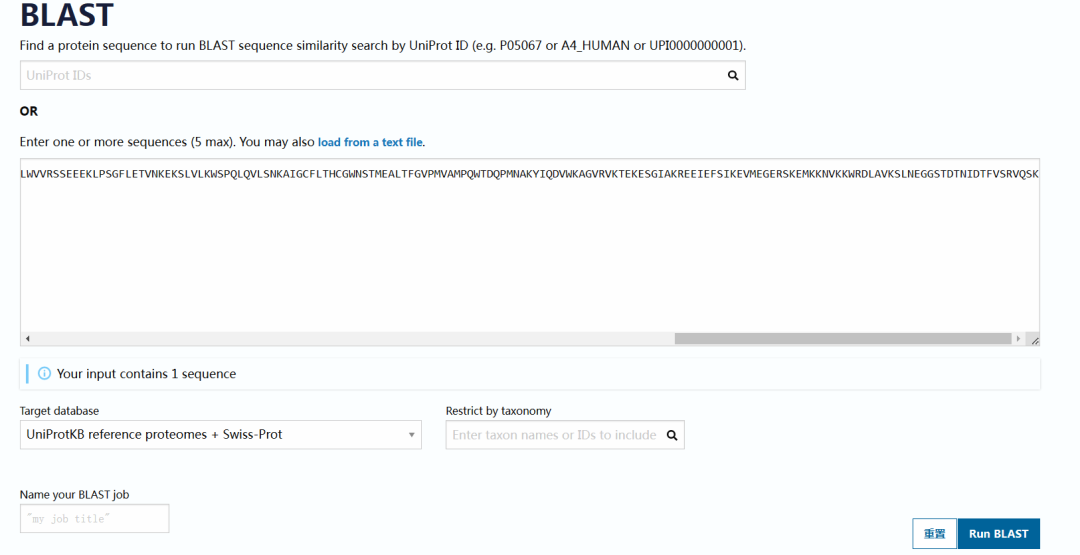Select the BLAST job title field

pyautogui.click(x=94, y=519)
